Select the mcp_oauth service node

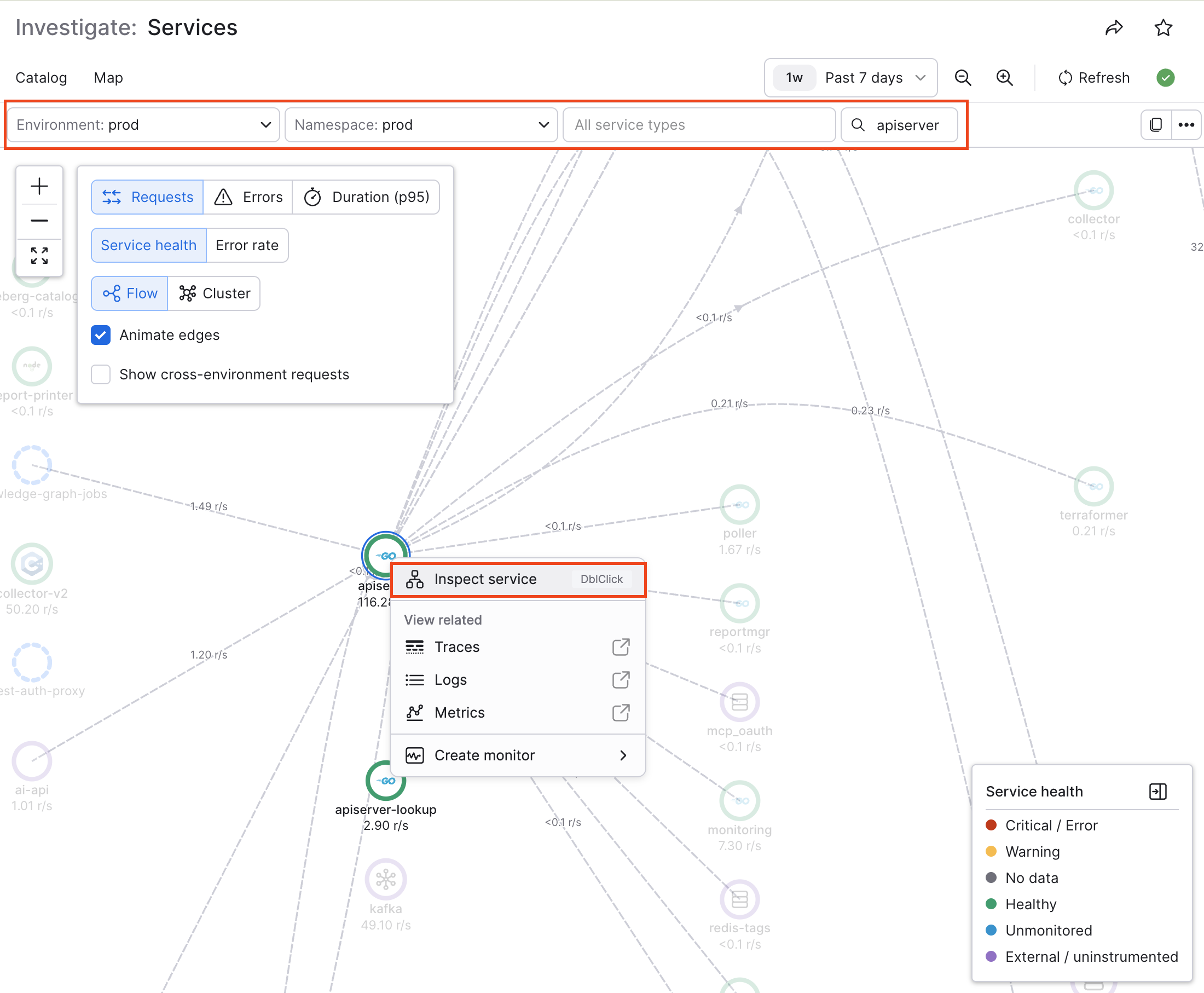coord(740,702)
